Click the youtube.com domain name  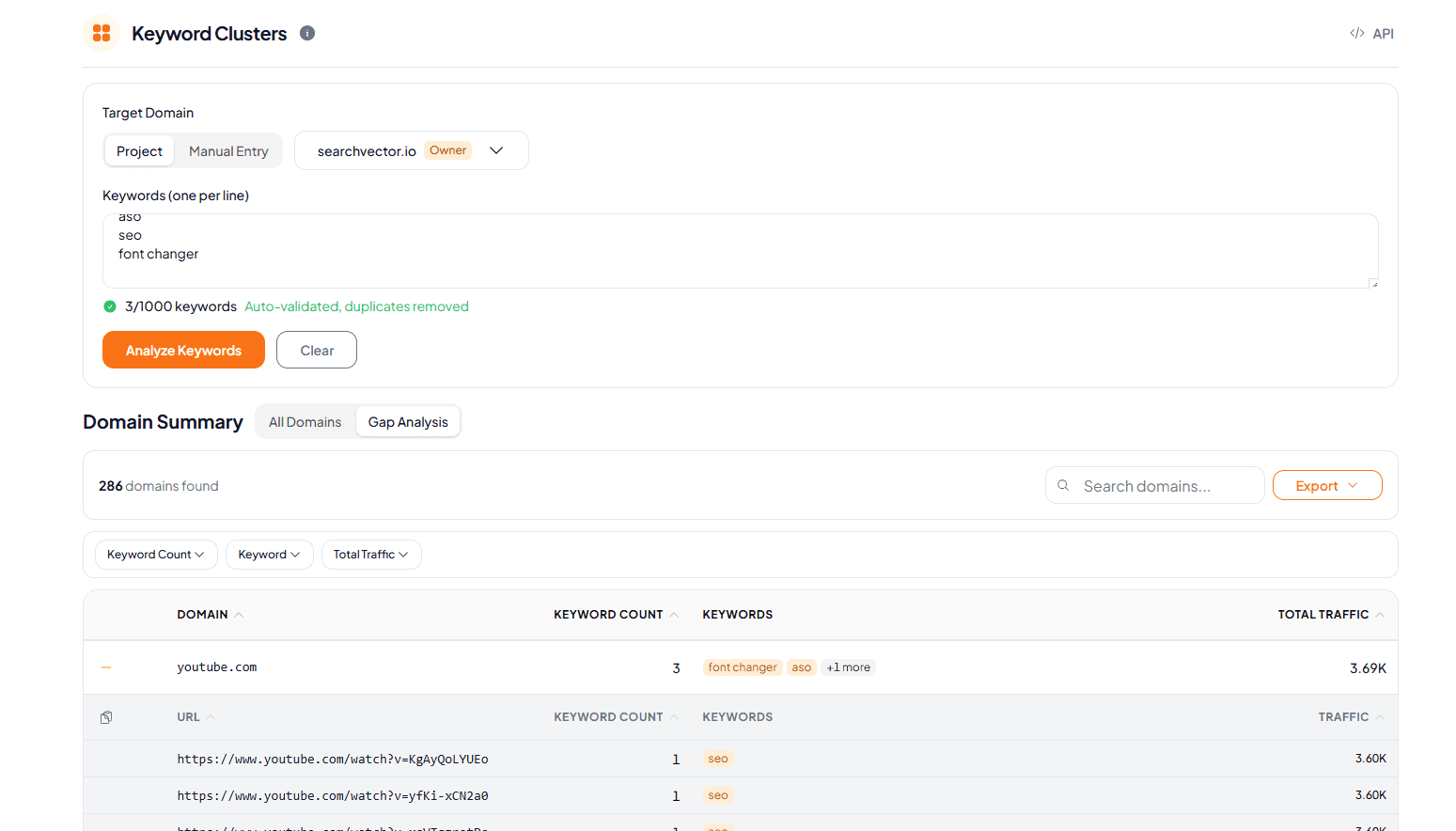(x=217, y=667)
